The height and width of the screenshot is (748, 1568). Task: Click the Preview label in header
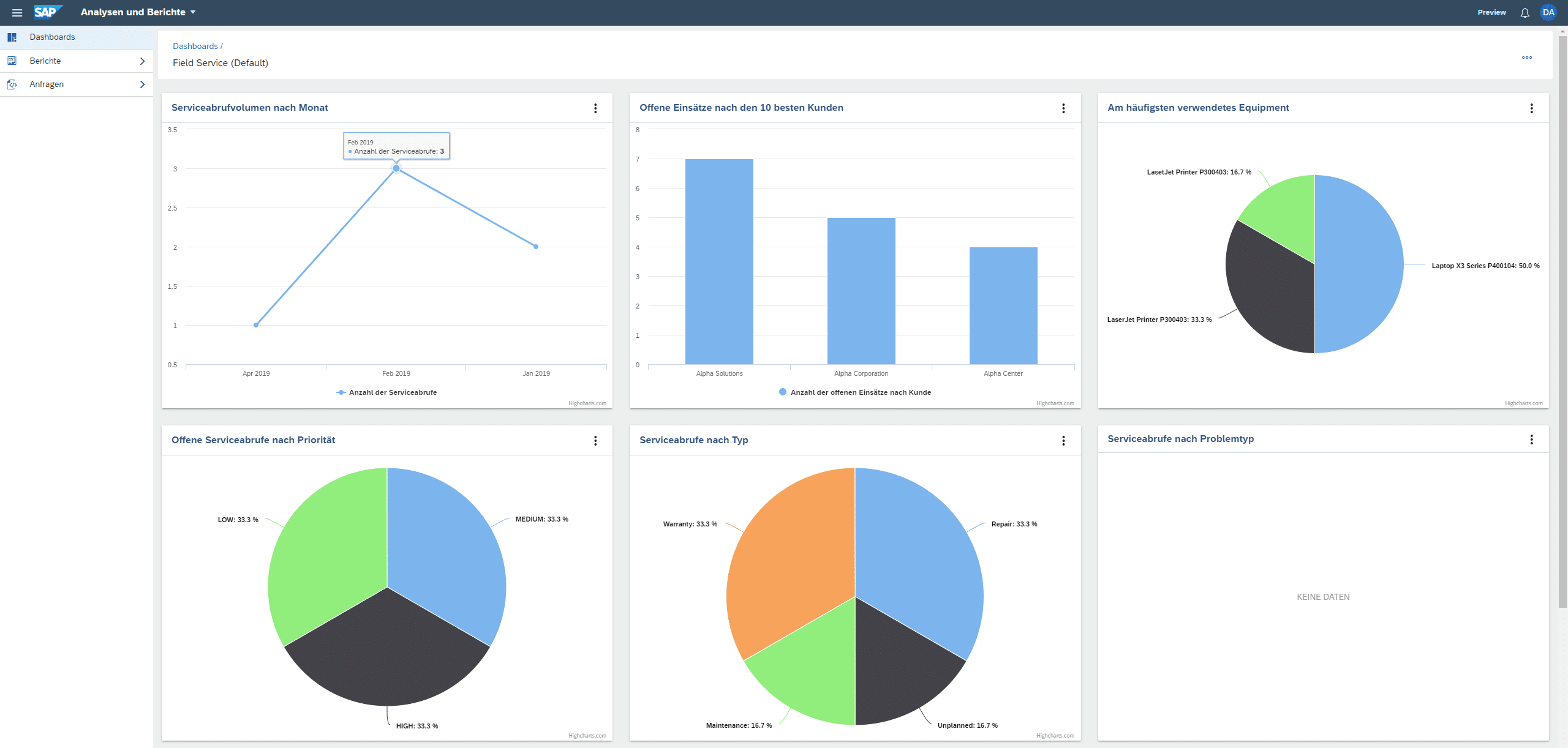pyautogui.click(x=1491, y=12)
